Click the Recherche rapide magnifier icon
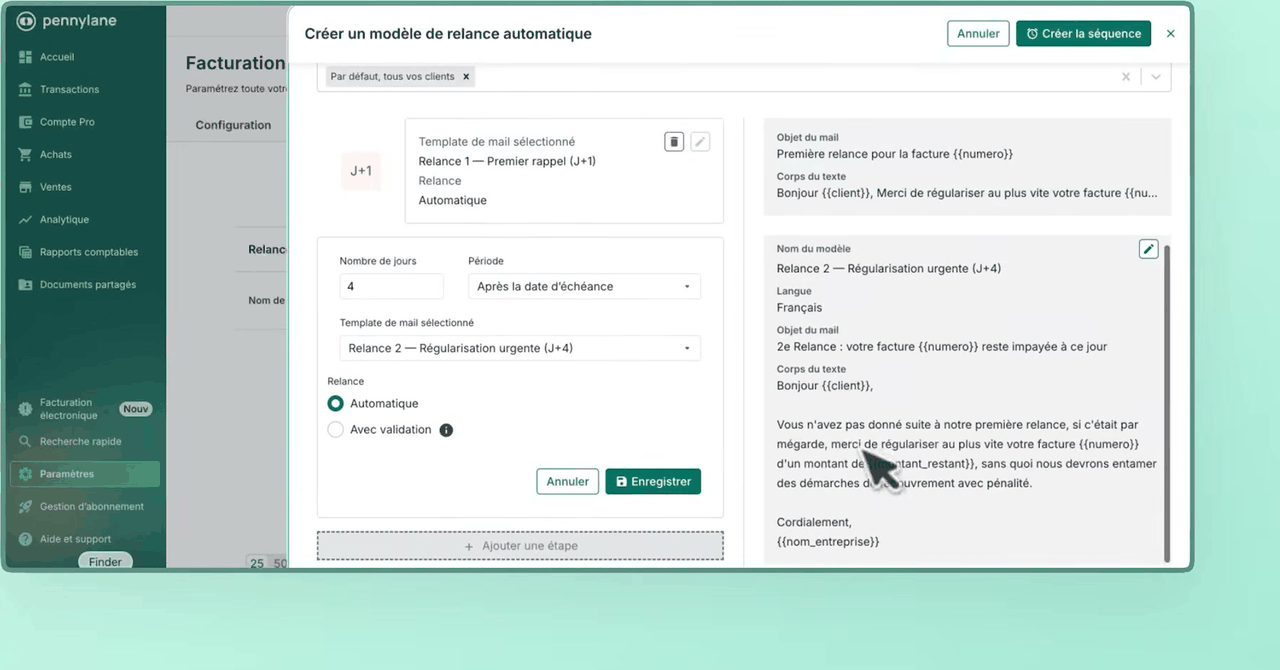1280x670 pixels. tap(25, 441)
